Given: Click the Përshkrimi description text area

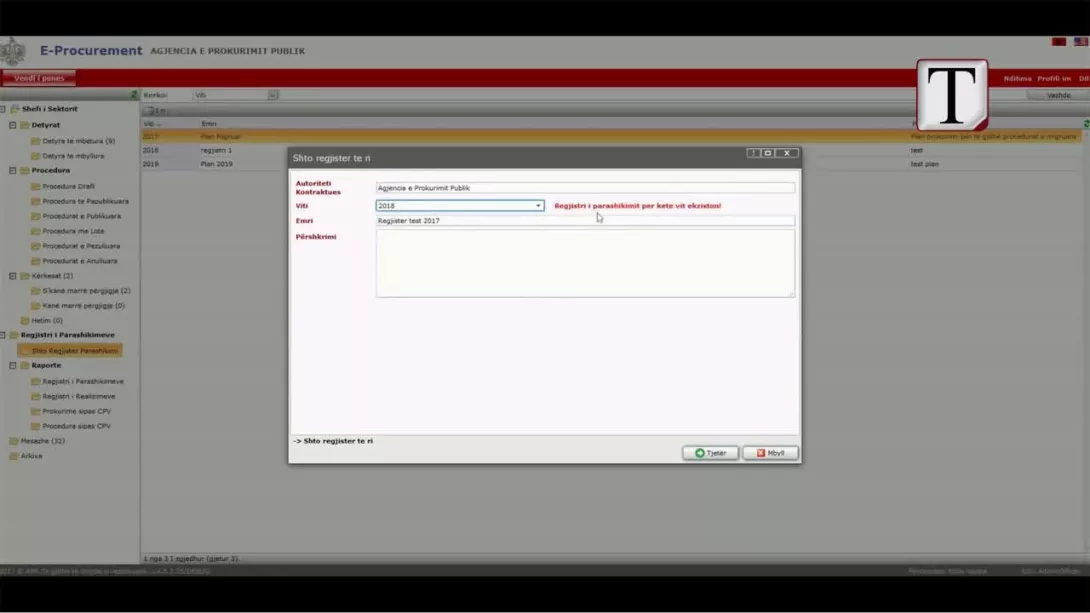Looking at the screenshot, I should tap(585, 263).
